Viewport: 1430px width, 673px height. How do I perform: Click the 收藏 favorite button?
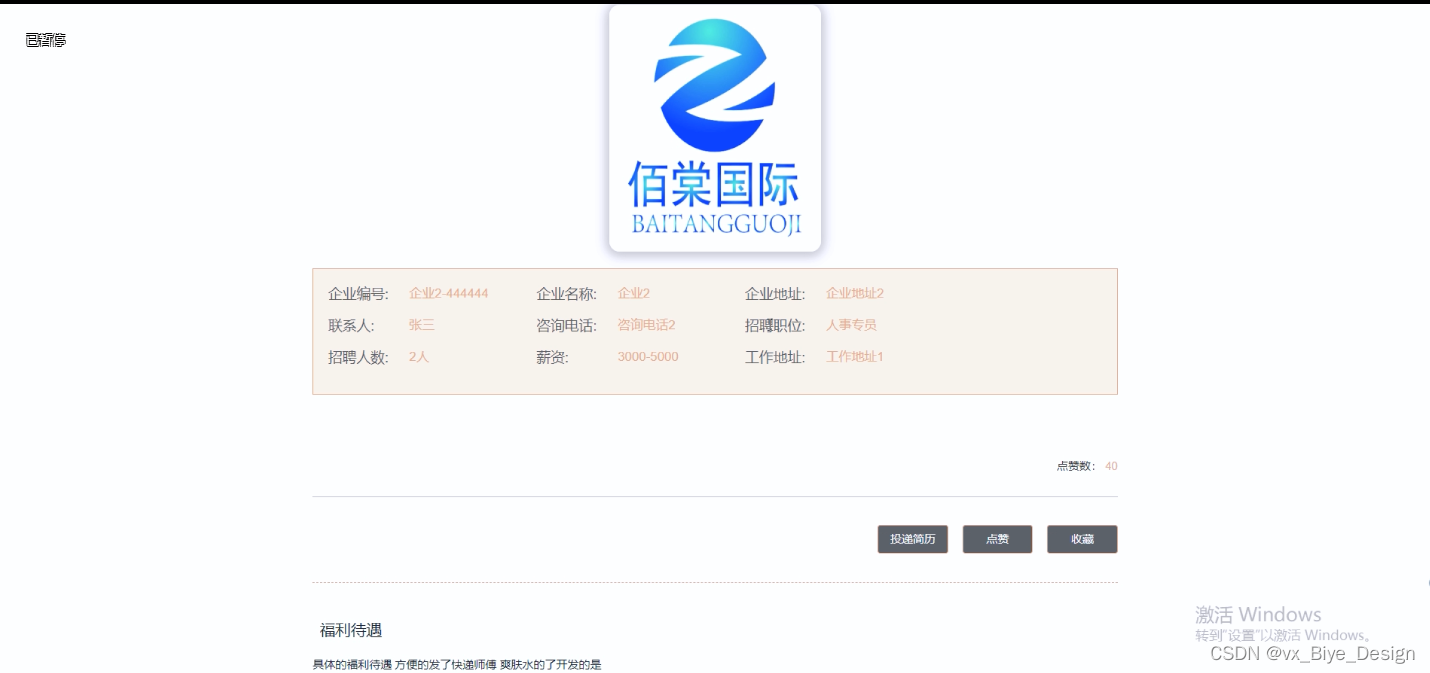(1082, 539)
